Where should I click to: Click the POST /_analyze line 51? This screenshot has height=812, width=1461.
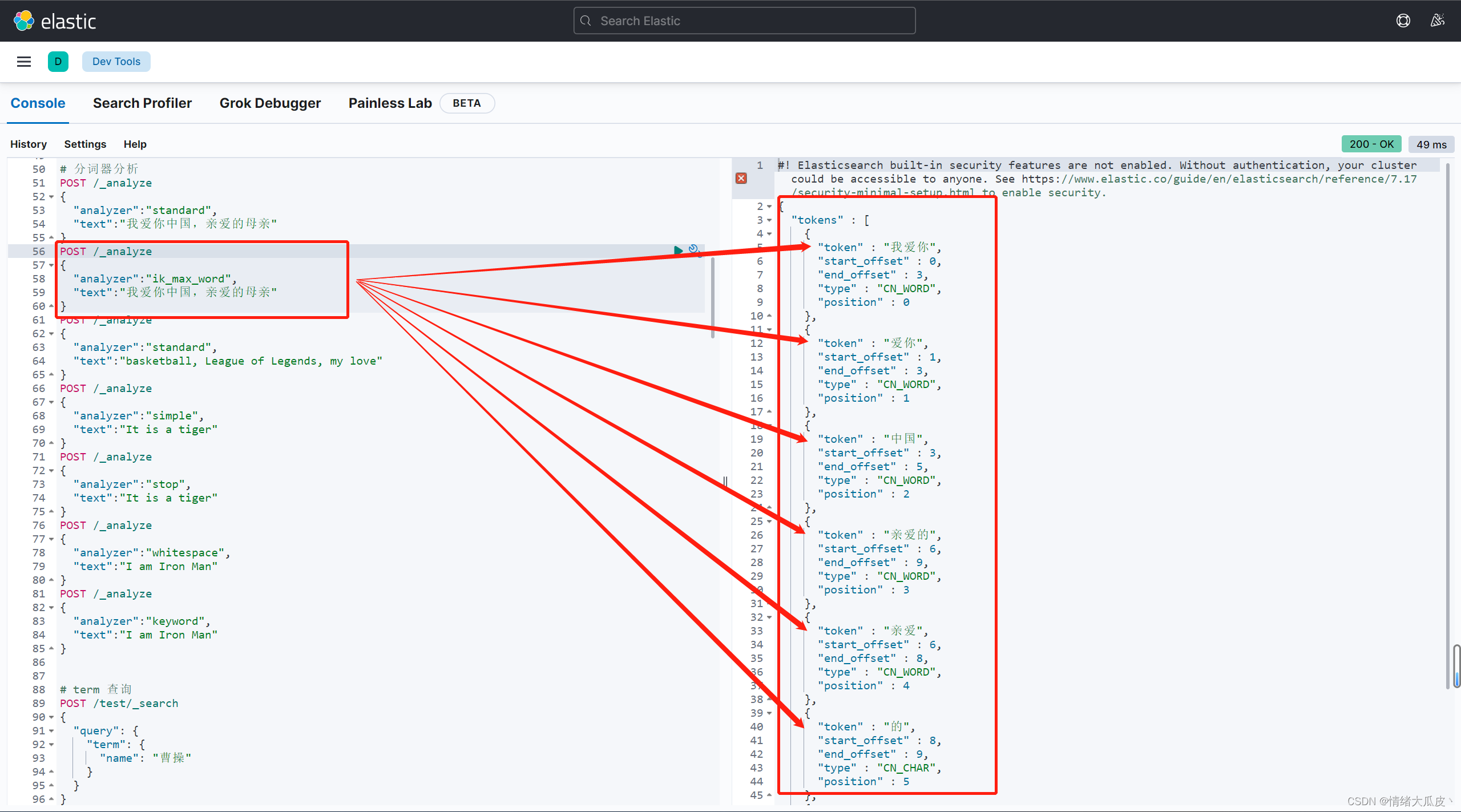(106, 183)
